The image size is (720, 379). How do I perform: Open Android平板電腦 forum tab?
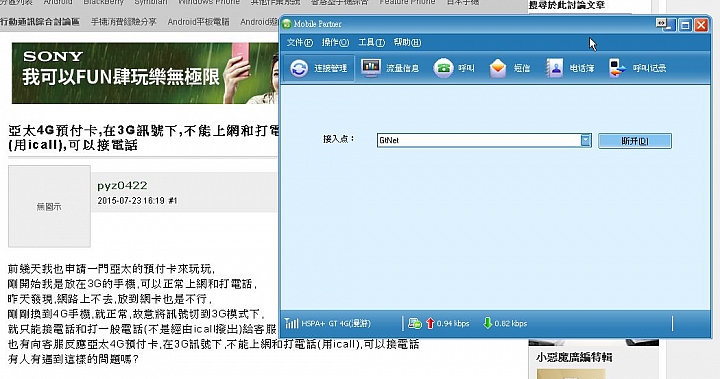click(x=198, y=22)
